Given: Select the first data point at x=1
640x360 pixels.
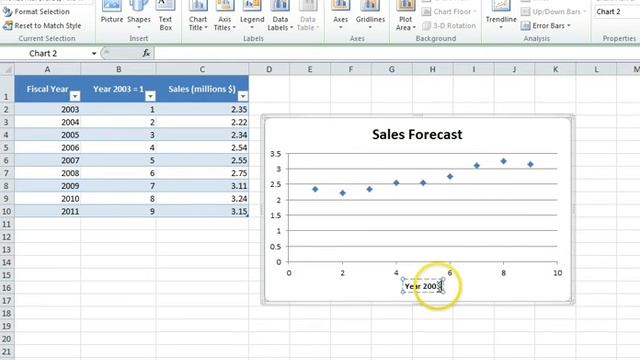Looking at the screenshot, I should click(x=315, y=189).
